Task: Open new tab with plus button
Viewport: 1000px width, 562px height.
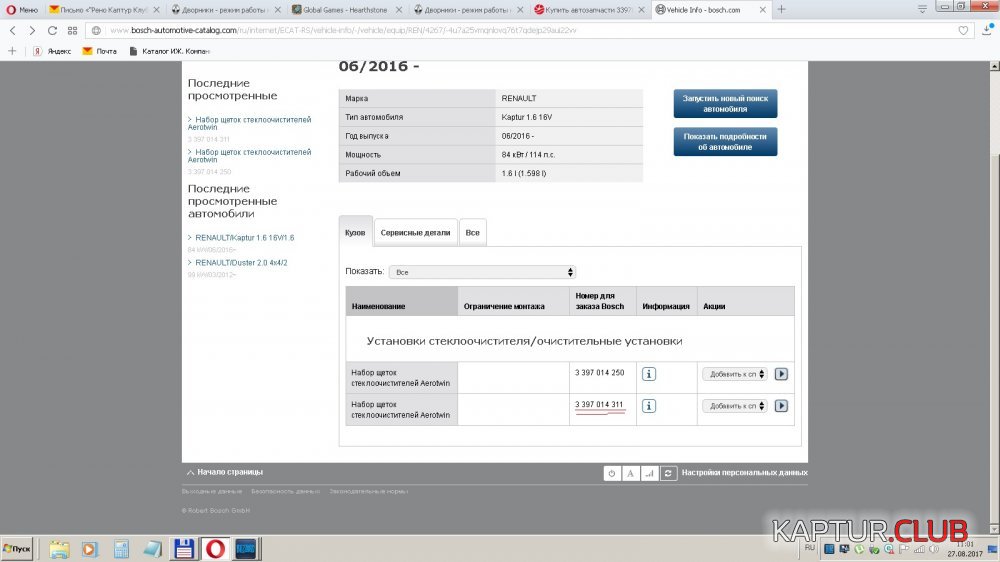Action: click(x=781, y=10)
